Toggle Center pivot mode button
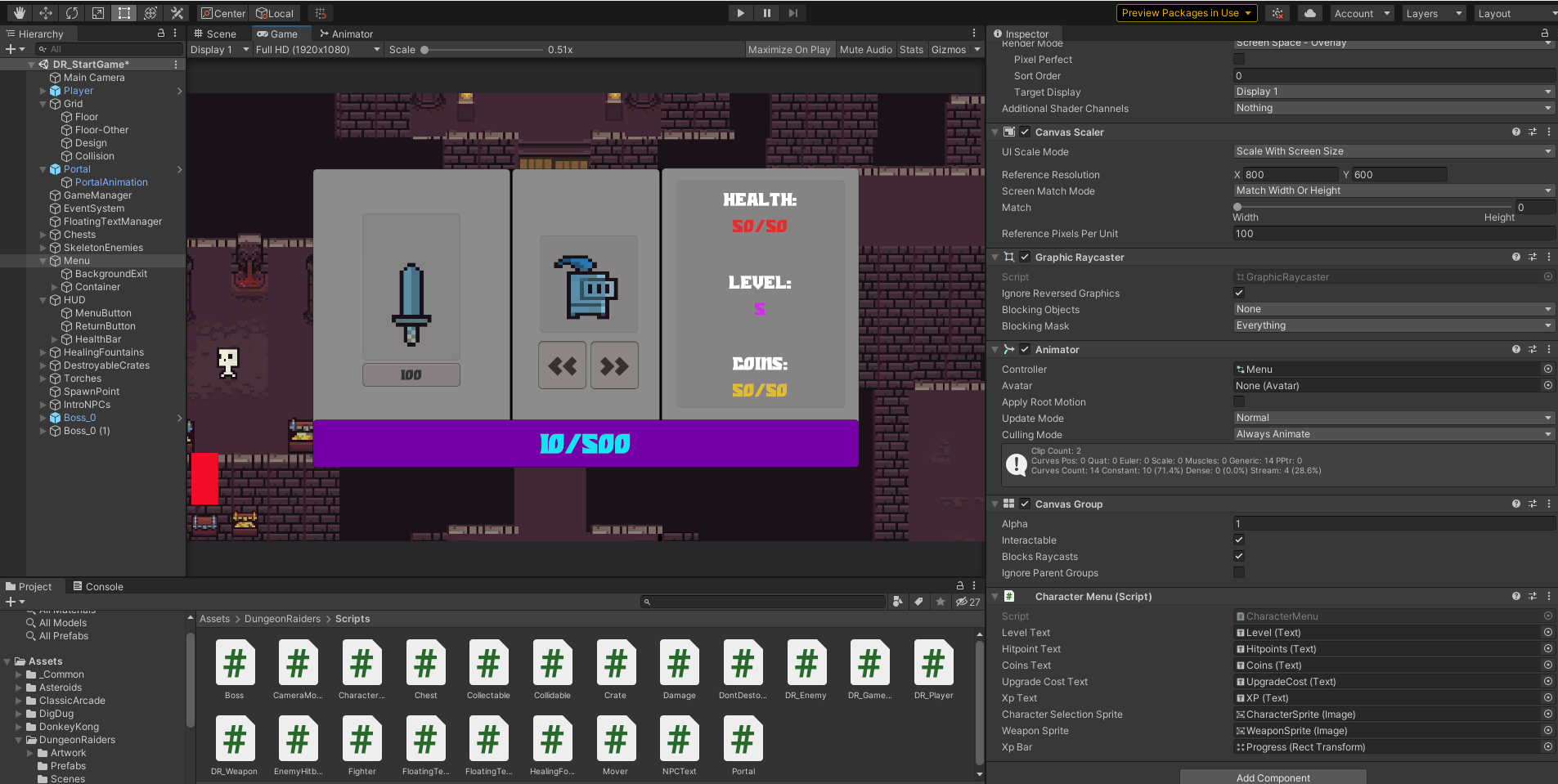Screen dimensions: 1558x784 tap(223, 13)
